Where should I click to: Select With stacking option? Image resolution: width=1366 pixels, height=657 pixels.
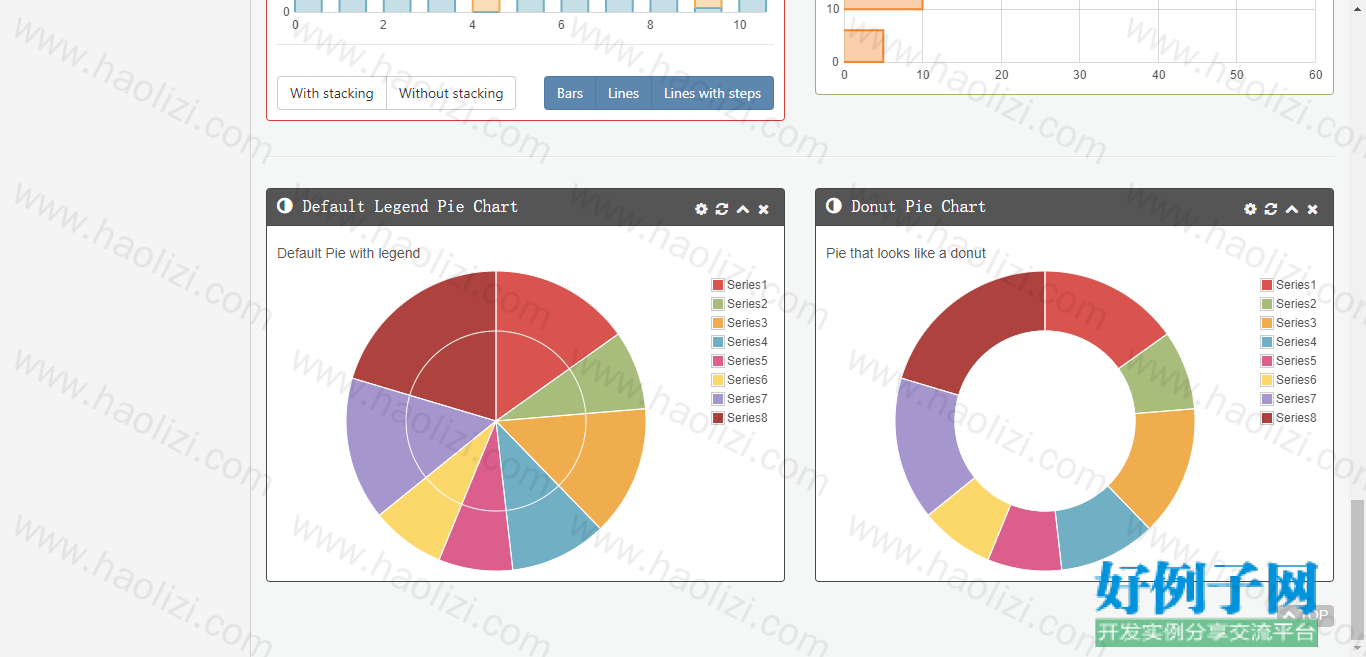tap(332, 93)
